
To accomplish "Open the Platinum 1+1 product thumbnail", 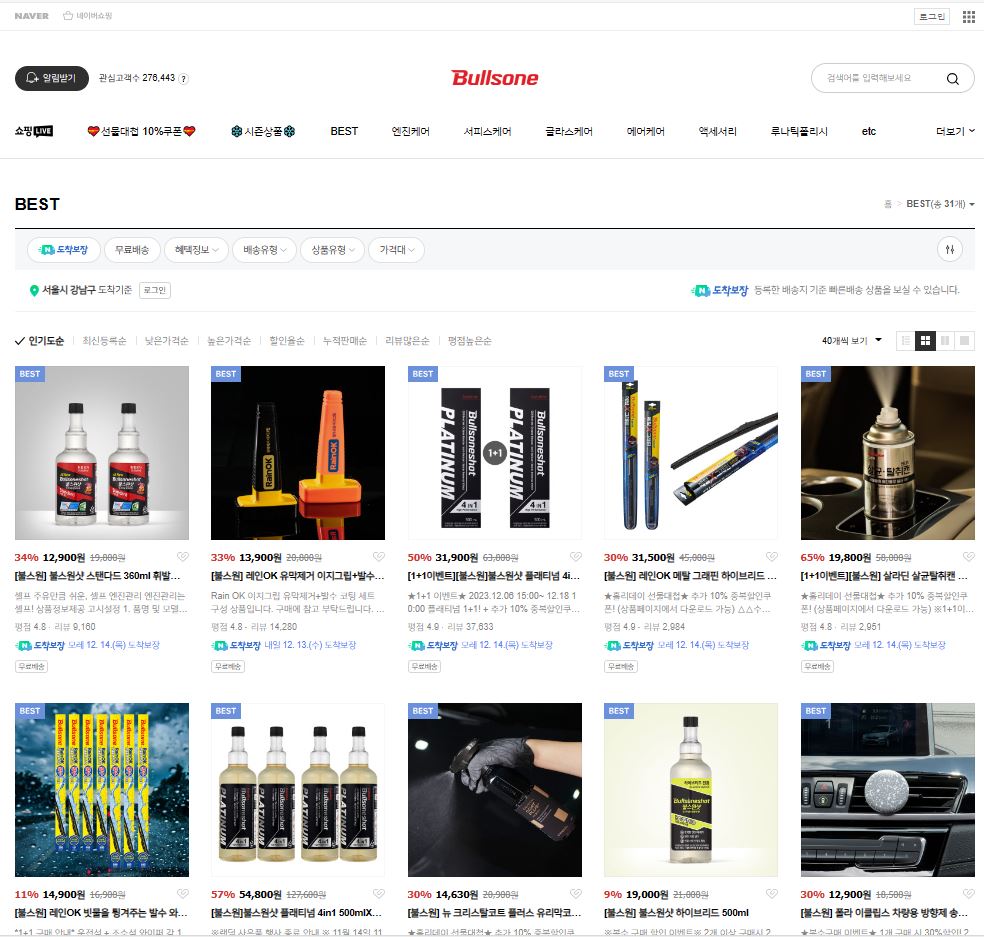I will (x=495, y=453).
